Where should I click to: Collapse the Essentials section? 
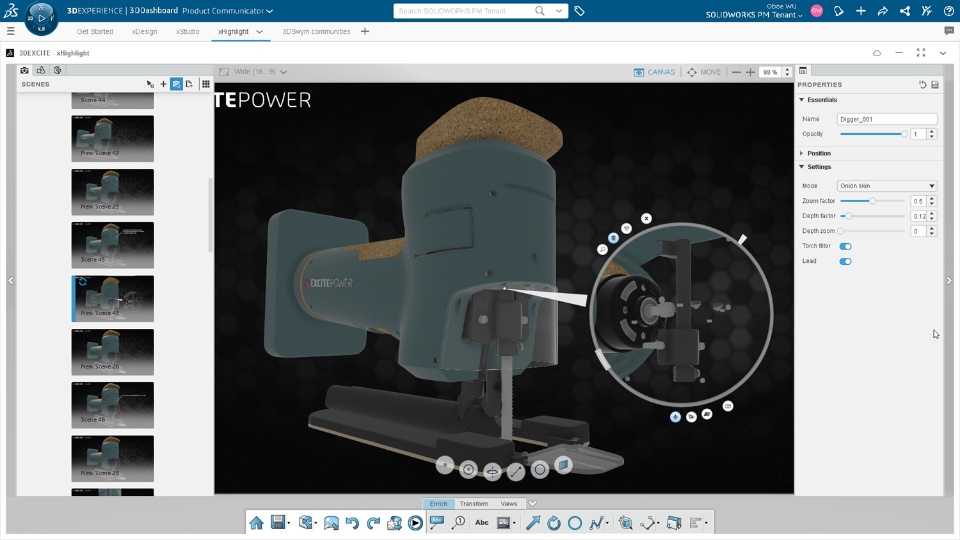coord(801,99)
